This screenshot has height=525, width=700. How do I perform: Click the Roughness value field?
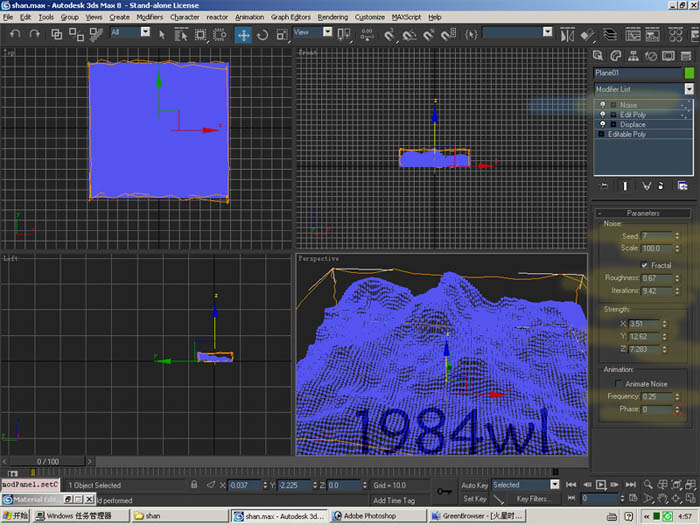tap(657, 278)
